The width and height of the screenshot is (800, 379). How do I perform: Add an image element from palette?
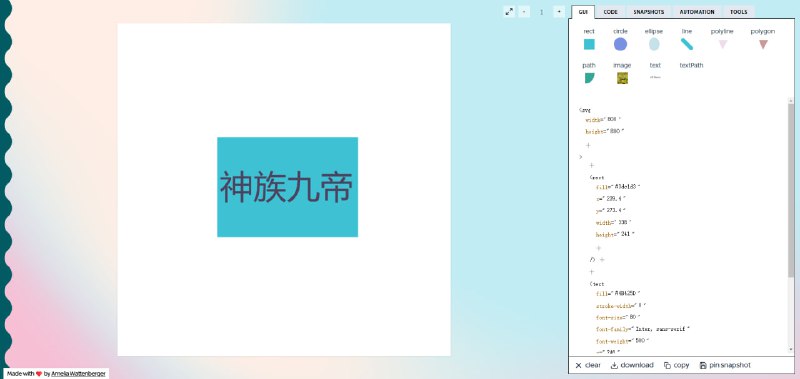tap(622, 74)
